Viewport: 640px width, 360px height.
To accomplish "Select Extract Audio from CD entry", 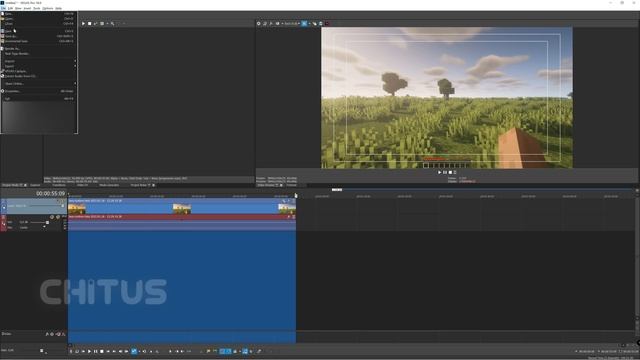I will [38, 76].
